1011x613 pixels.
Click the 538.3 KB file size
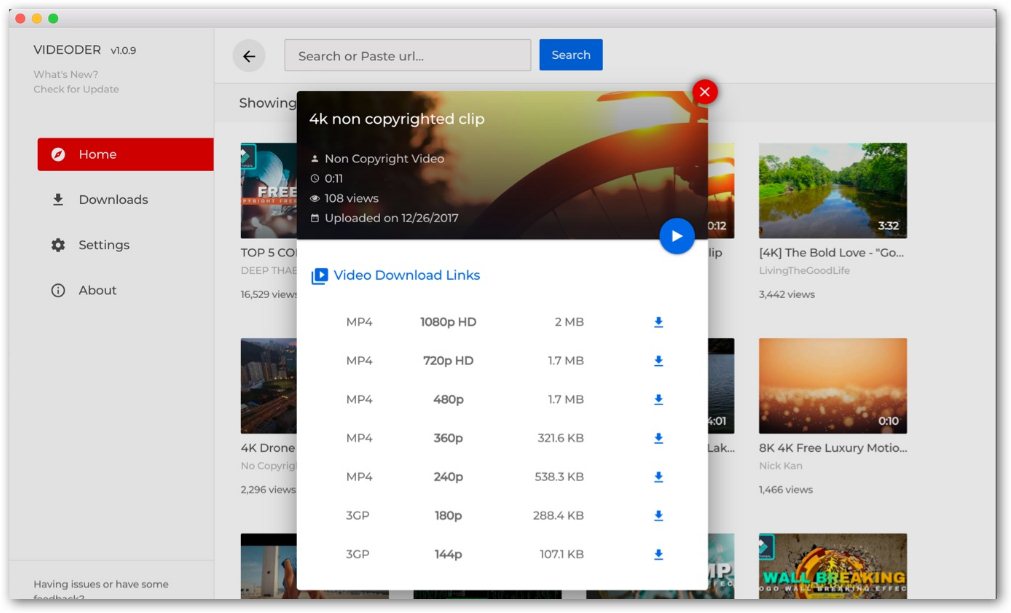tap(559, 477)
